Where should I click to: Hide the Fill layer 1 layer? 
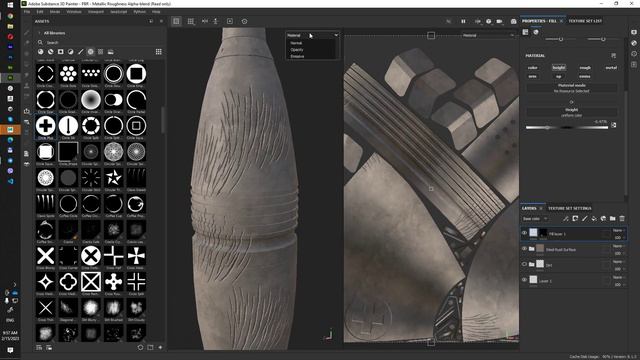(x=524, y=233)
